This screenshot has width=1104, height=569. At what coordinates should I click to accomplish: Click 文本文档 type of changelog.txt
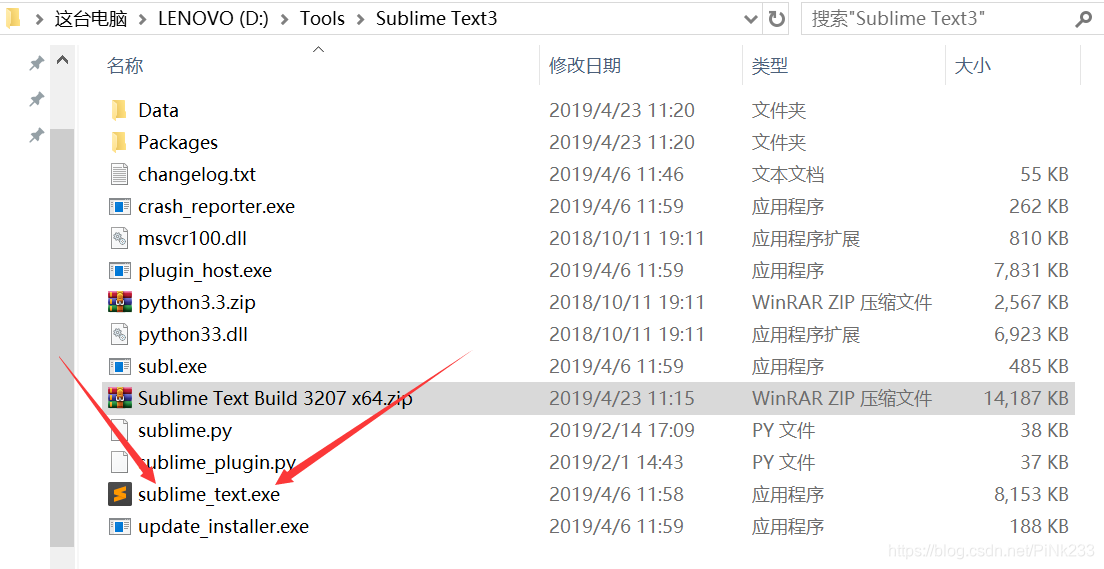click(788, 175)
